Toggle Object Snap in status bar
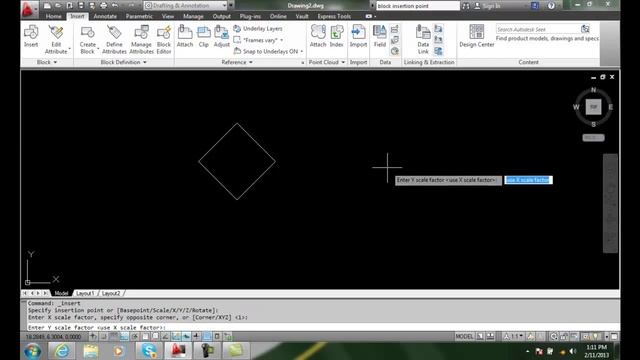 point(145,336)
